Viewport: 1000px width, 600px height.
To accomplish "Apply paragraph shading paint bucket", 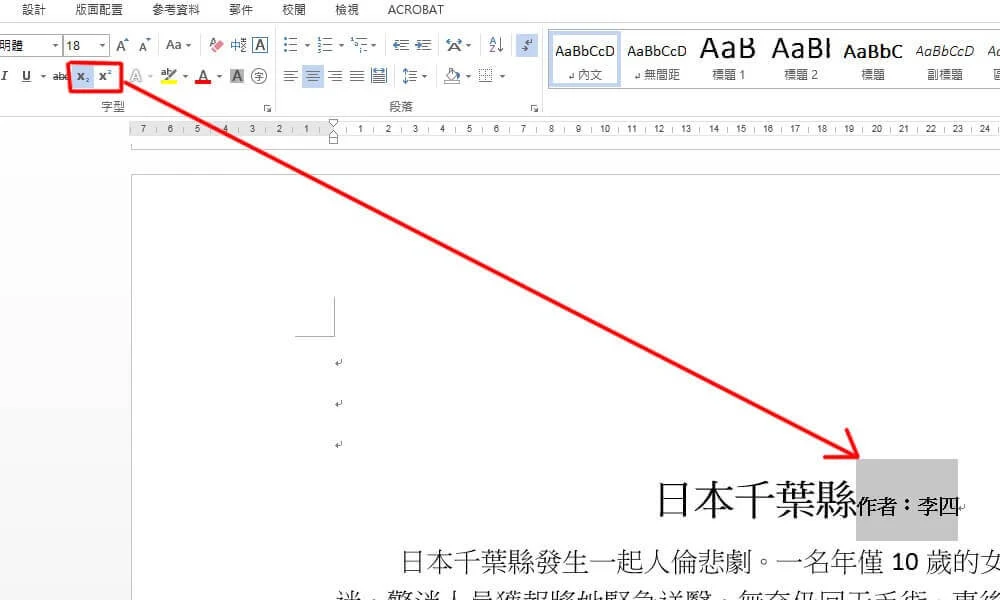I will click(452, 76).
